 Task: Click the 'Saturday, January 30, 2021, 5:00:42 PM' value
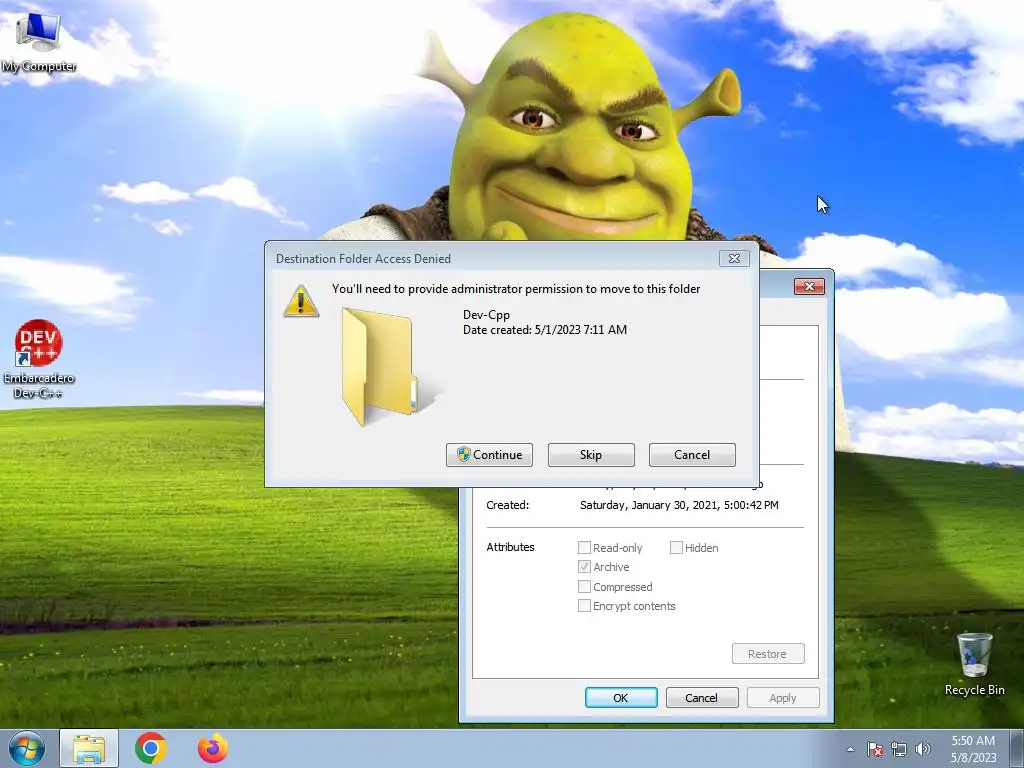point(679,505)
